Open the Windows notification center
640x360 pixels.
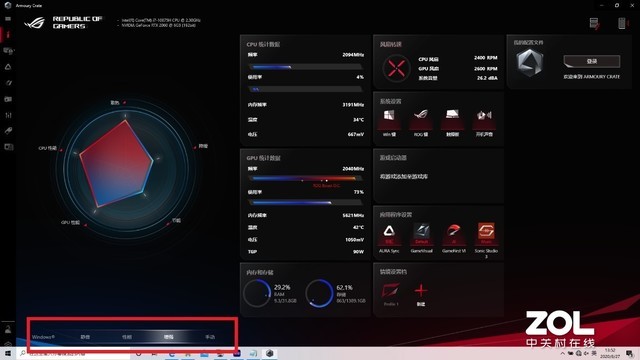point(630,353)
